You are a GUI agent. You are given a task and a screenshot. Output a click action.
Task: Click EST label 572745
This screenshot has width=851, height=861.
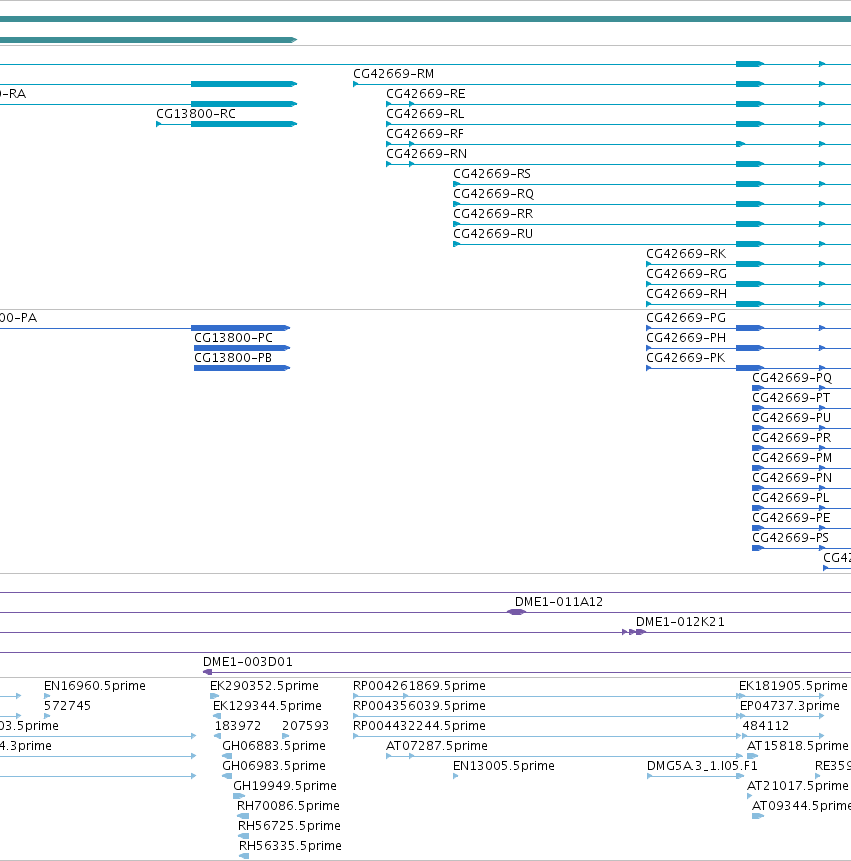(x=68, y=706)
